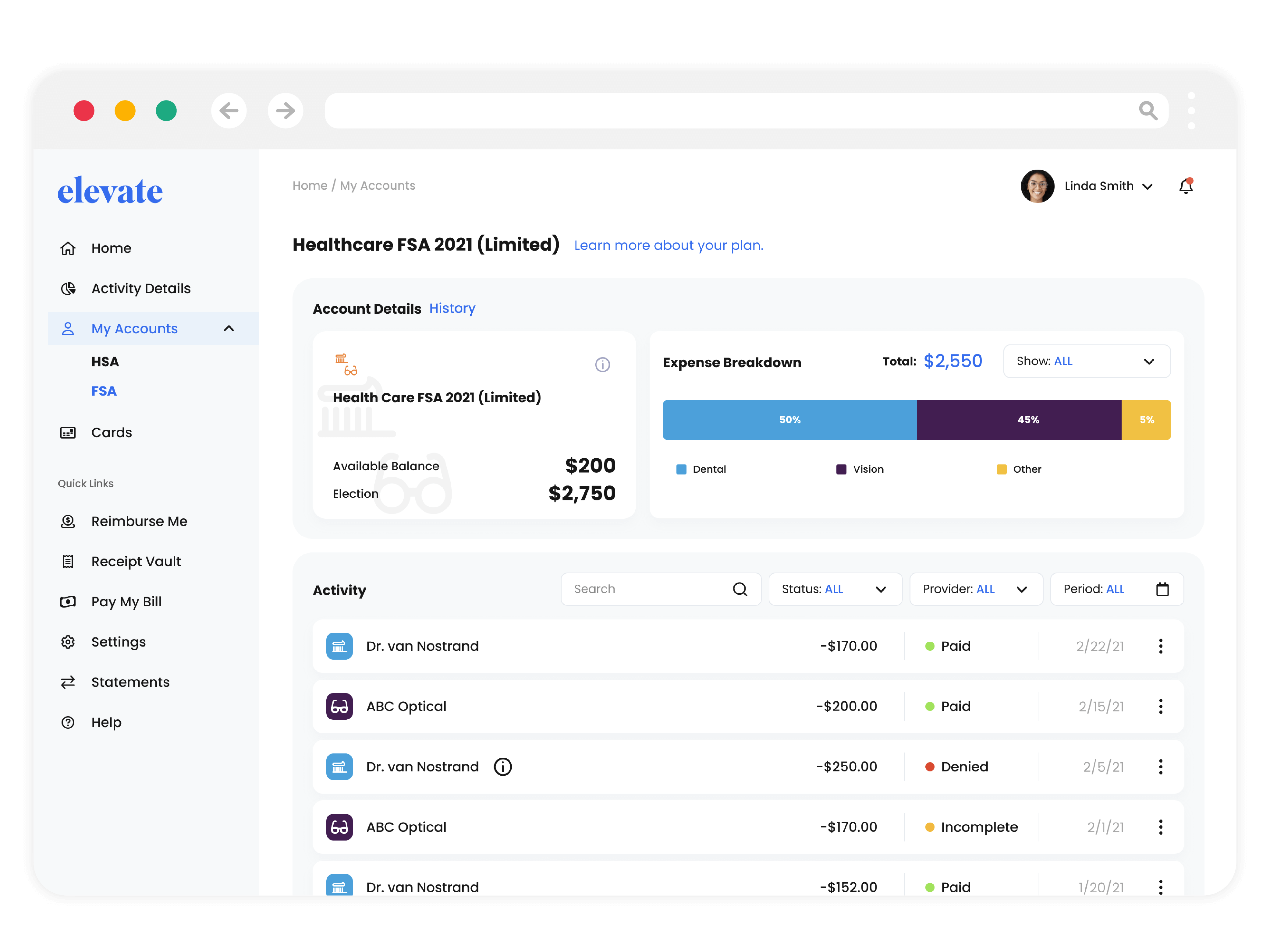Click the browser forward arrow
The height and width of the screenshot is (952, 1270).
tap(285, 110)
